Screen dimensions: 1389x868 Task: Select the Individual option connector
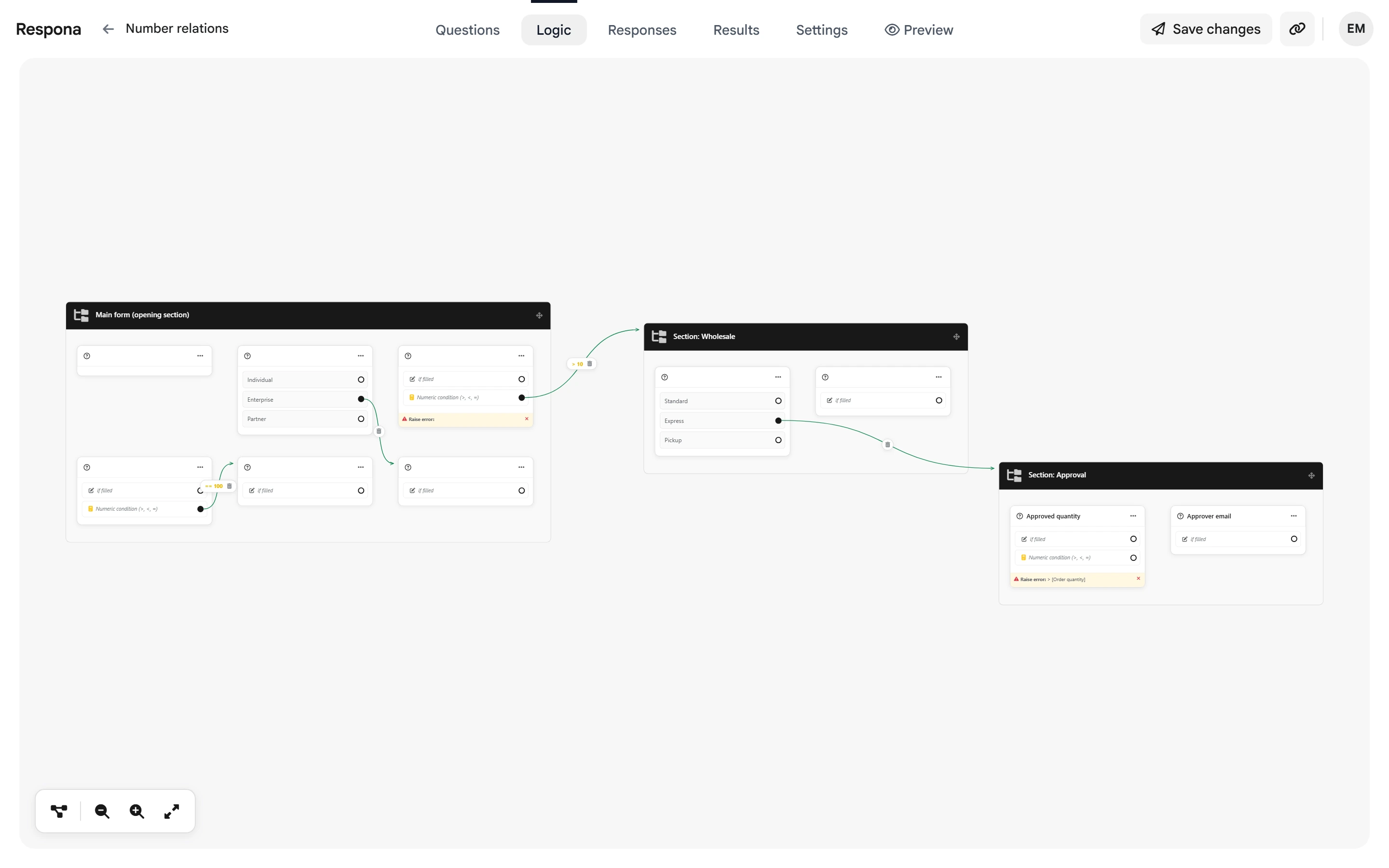coord(361,380)
